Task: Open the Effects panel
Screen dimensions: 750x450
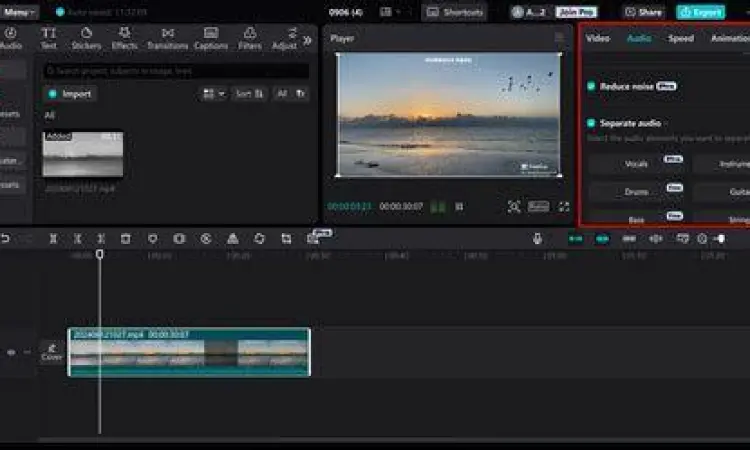Action: (x=125, y=38)
